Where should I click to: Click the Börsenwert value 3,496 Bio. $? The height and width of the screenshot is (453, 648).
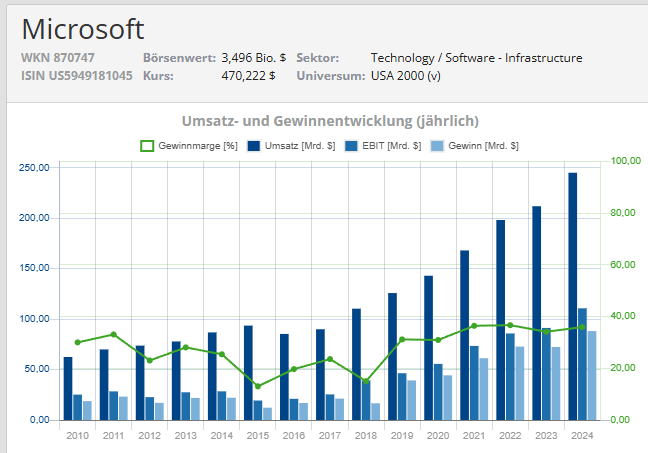tap(254, 57)
